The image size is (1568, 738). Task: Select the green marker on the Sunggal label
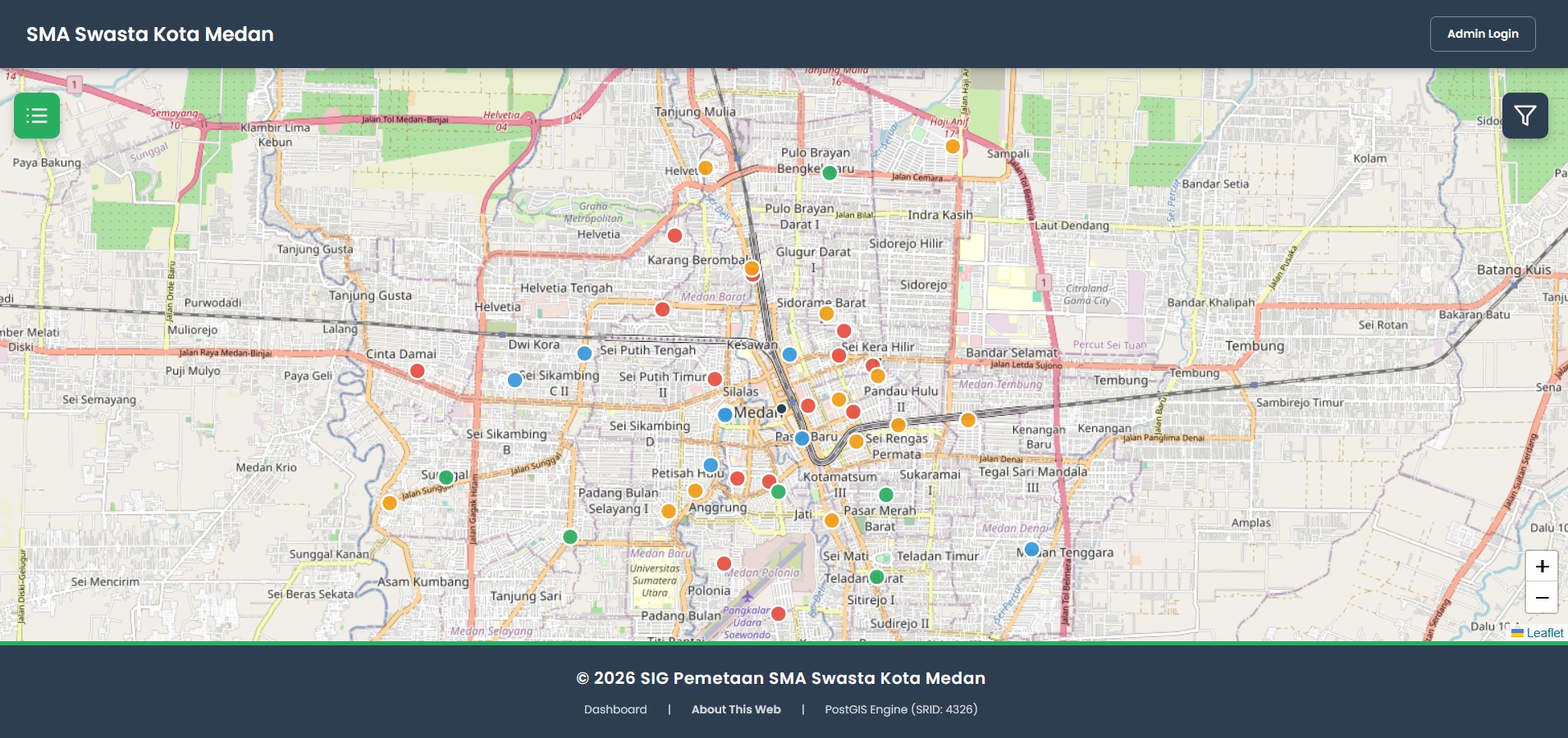(x=446, y=477)
